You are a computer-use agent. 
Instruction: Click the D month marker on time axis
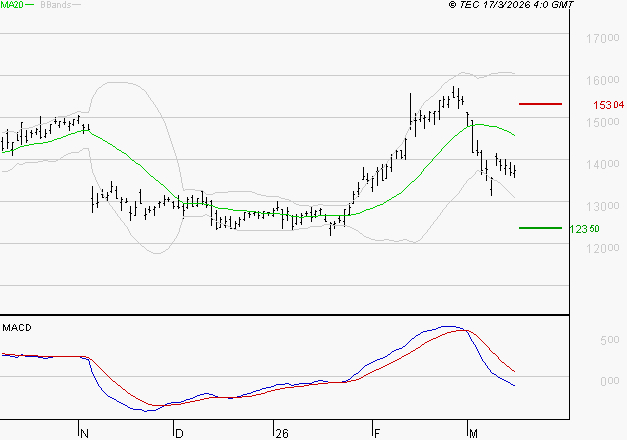pyautogui.click(x=179, y=433)
